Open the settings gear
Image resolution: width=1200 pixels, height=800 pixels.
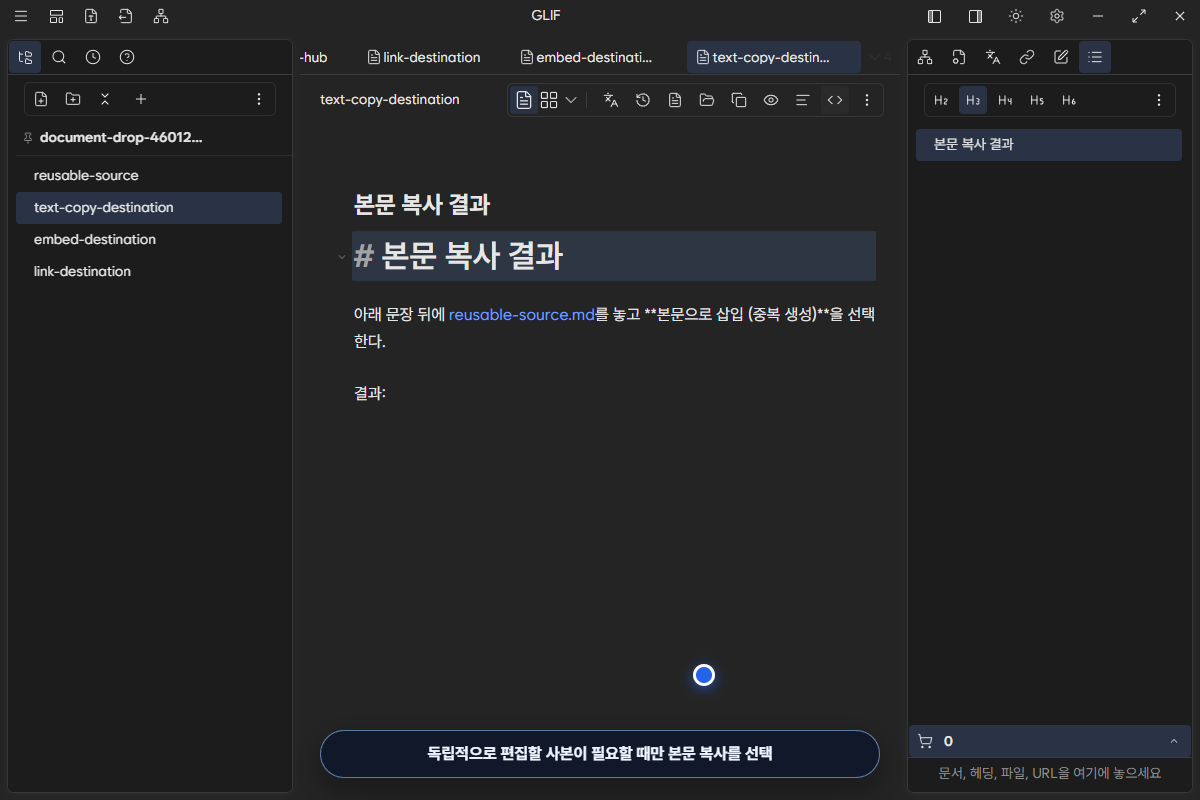(x=1057, y=16)
